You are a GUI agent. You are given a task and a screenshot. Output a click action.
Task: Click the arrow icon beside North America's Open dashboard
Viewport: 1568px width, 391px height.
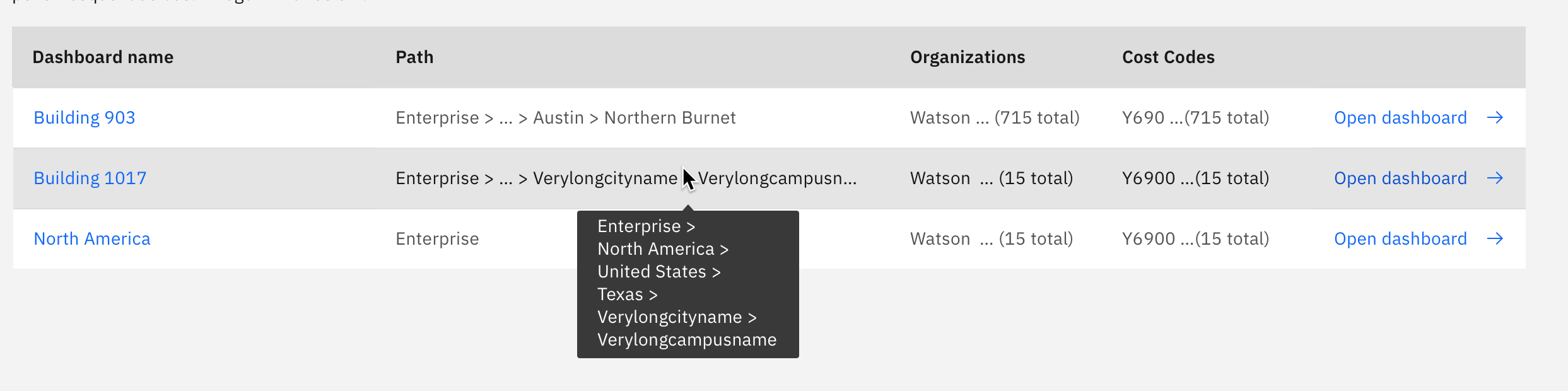[x=1496, y=238]
